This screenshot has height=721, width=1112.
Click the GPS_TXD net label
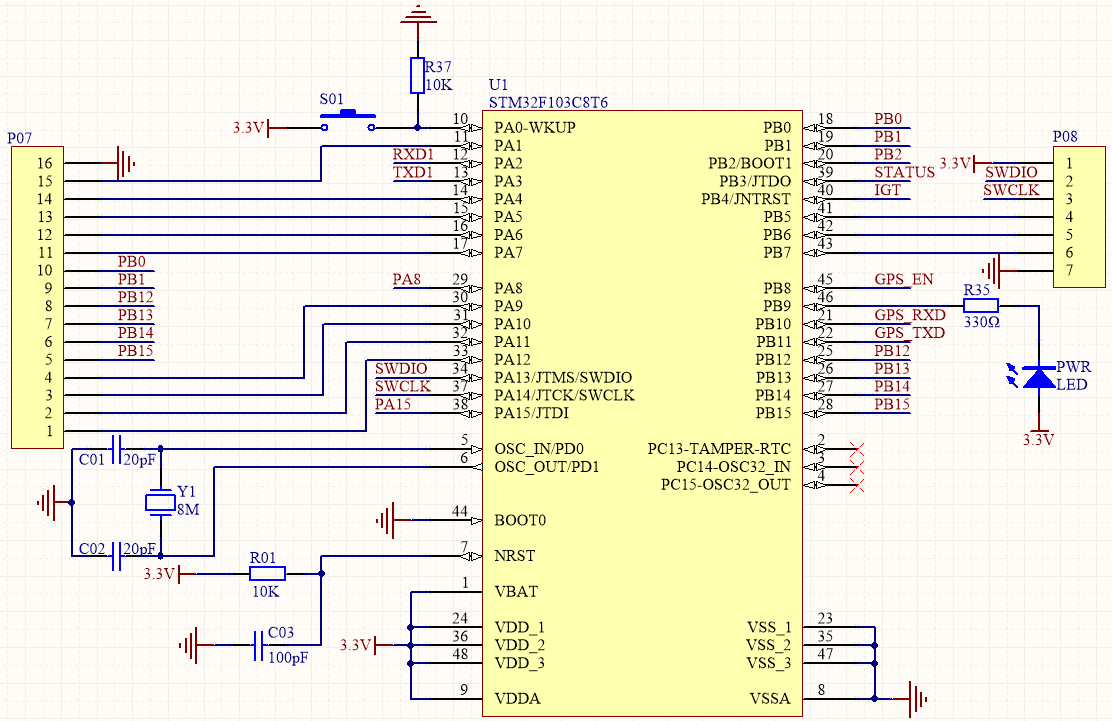click(909, 332)
